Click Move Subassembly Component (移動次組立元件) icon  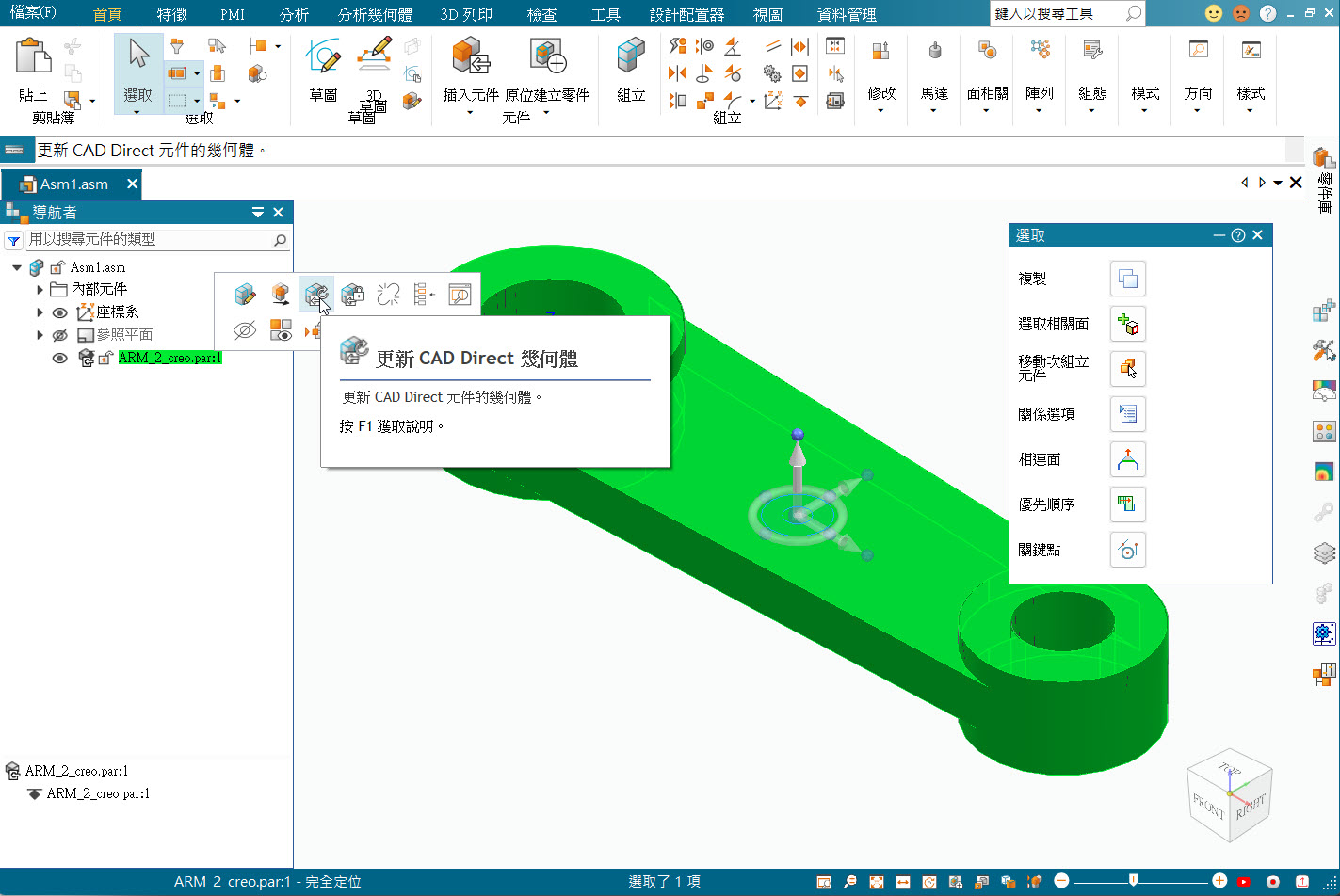pos(1128,369)
